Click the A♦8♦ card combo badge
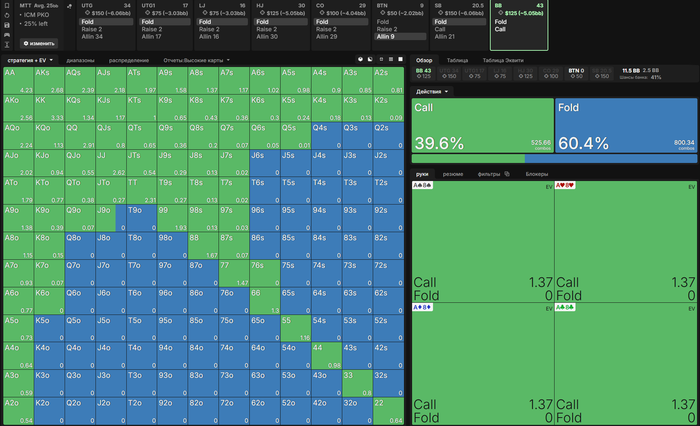The width and height of the screenshot is (700, 426). click(x=422, y=307)
